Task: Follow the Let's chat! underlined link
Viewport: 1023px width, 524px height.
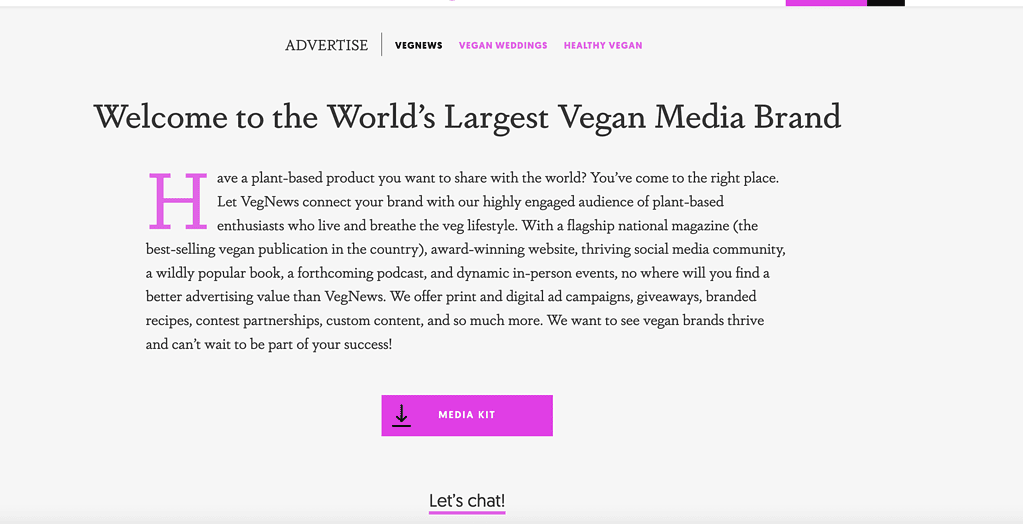Action: click(467, 501)
